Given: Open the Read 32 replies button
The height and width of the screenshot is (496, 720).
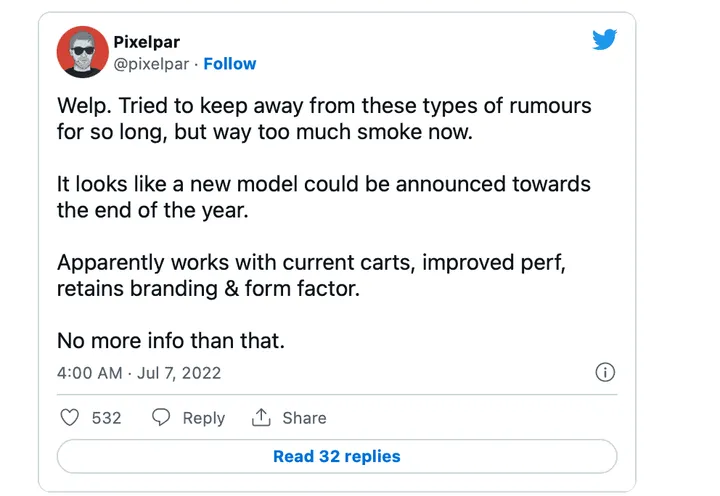Looking at the screenshot, I should click(336, 456).
